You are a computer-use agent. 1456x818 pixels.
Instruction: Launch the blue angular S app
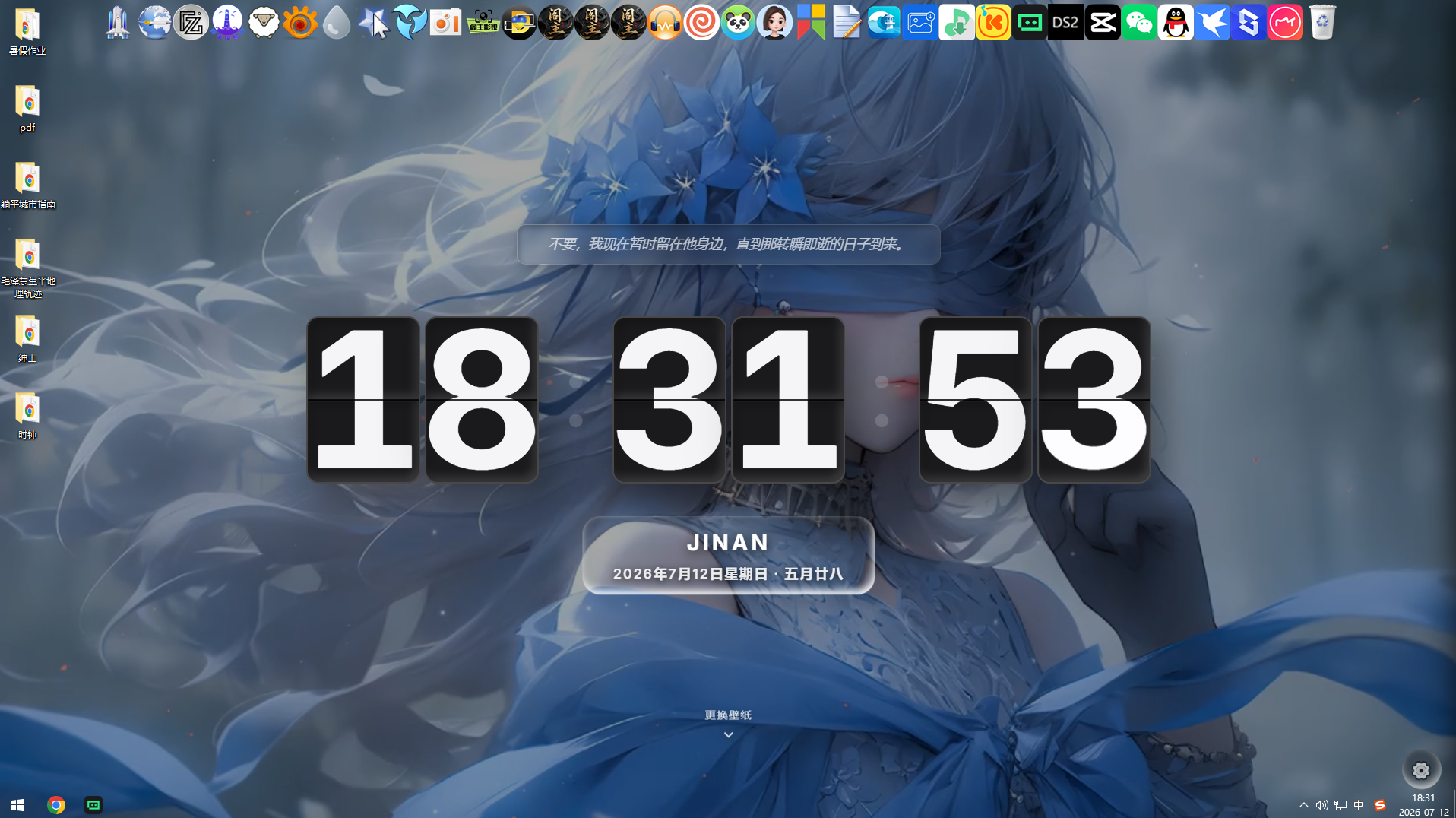tap(1249, 22)
